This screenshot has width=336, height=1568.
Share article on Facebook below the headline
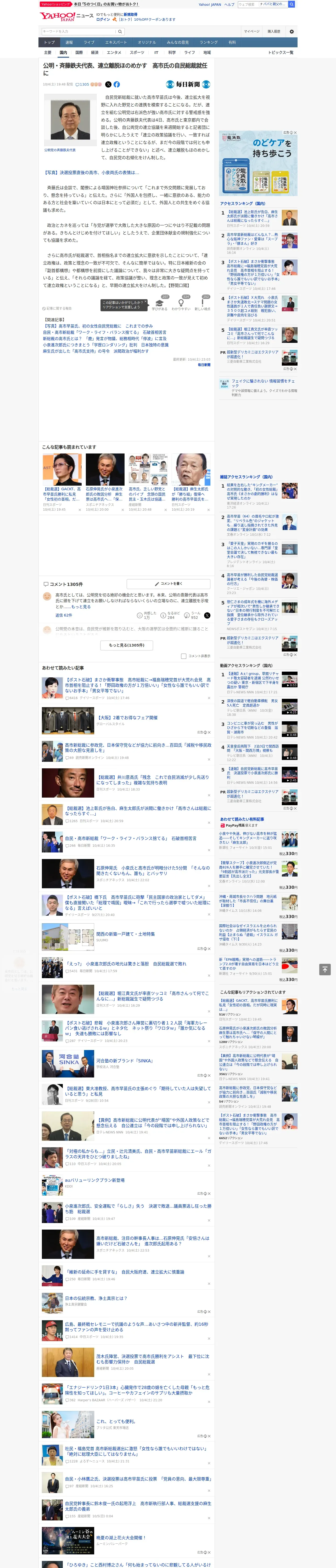point(116,85)
